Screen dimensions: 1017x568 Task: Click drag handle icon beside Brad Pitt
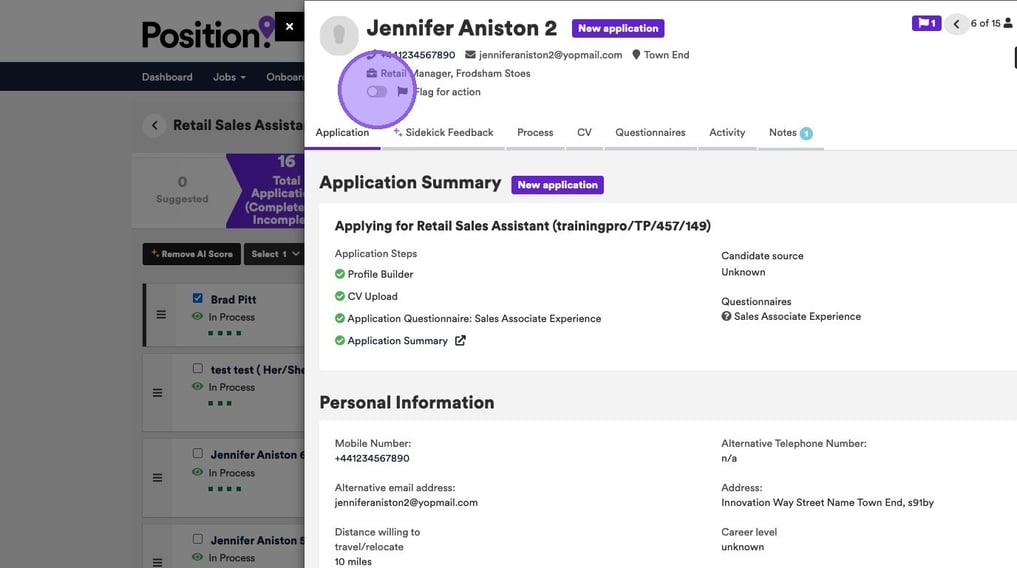click(160, 314)
